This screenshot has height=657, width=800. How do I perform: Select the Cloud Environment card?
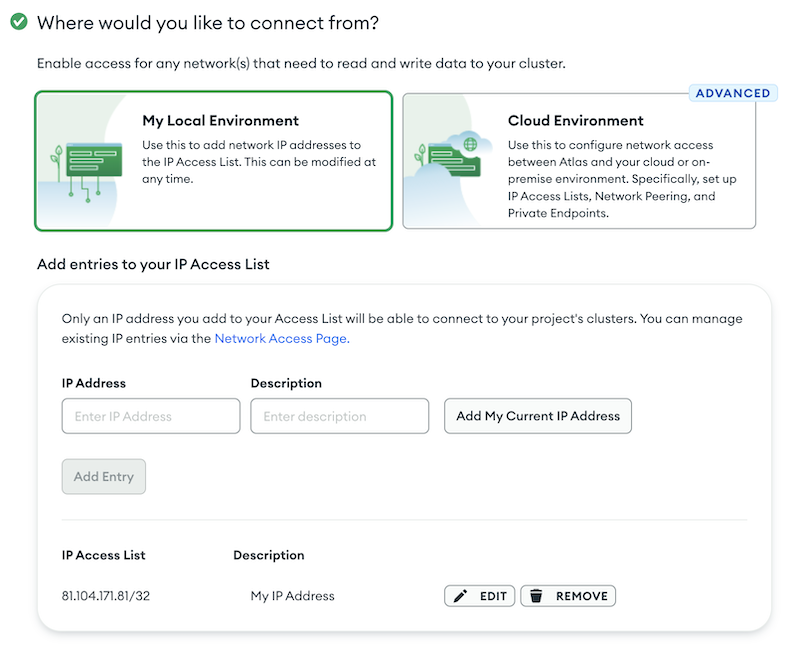coord(579,161)
